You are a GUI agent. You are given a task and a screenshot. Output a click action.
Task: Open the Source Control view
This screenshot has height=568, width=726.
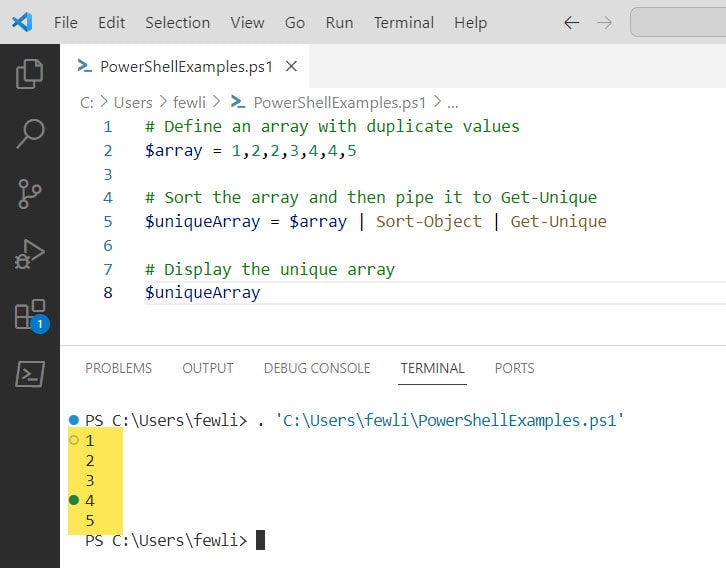(30, 193)
